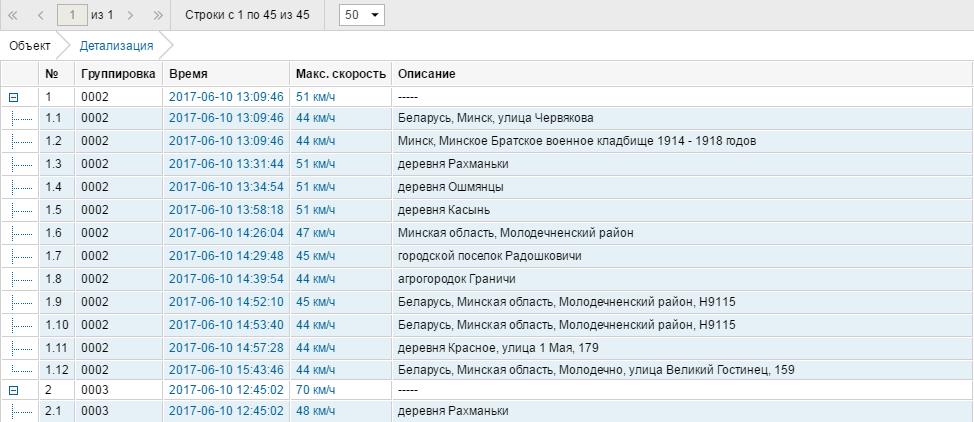Image resolution: width=974 pixels, height=422 pixels.
Task: Switch to the Объект breadcrumb tab
Action: (x=30, y=46)
